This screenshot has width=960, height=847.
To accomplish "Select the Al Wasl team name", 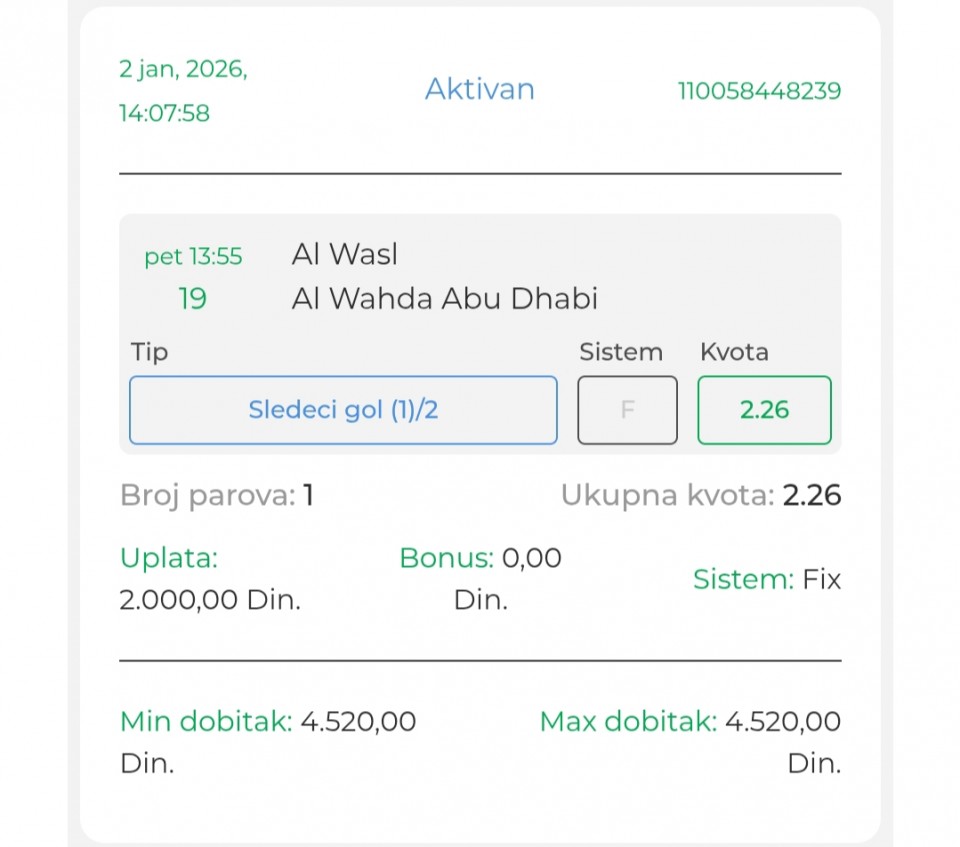I will [x=344, y=255].
